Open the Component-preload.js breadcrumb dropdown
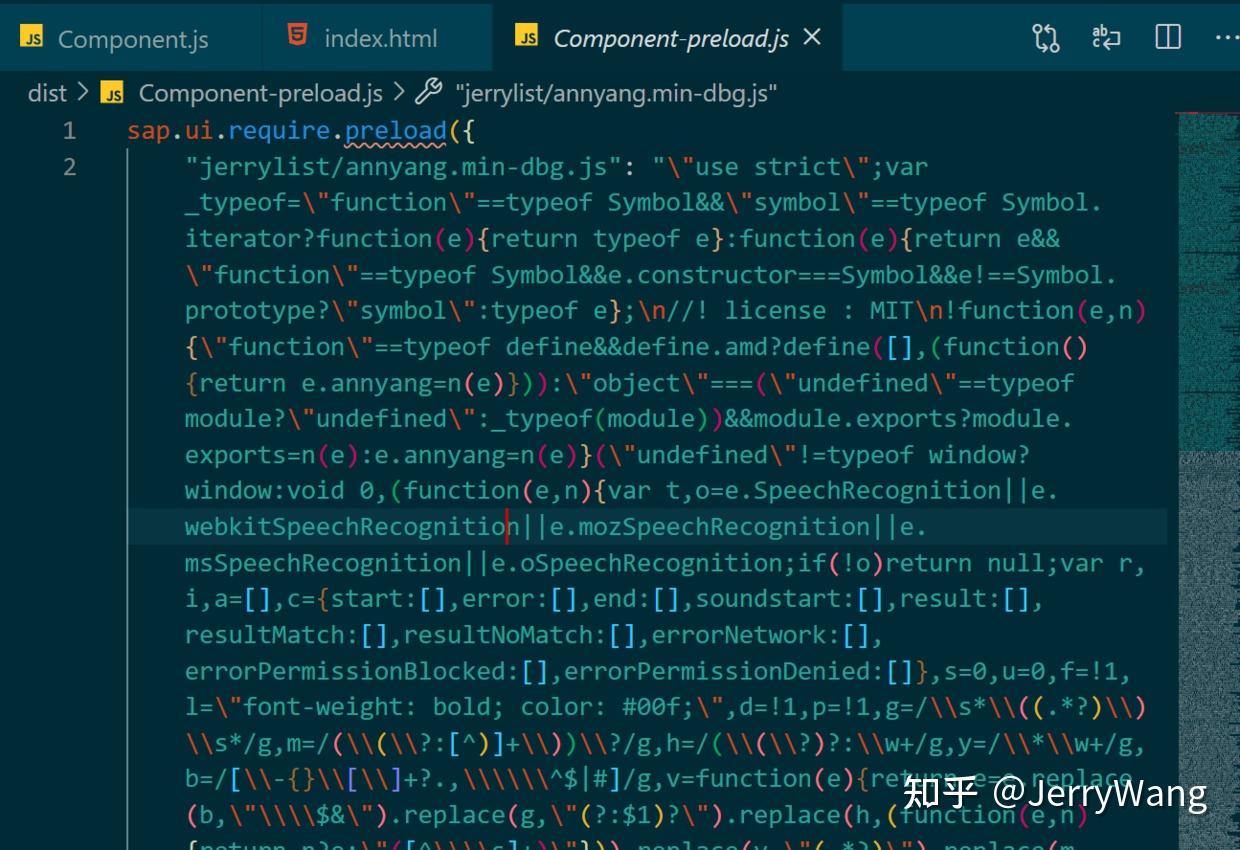Viewport: 1240px width, 850px height. pyautogui.click(x=258, y=92)
